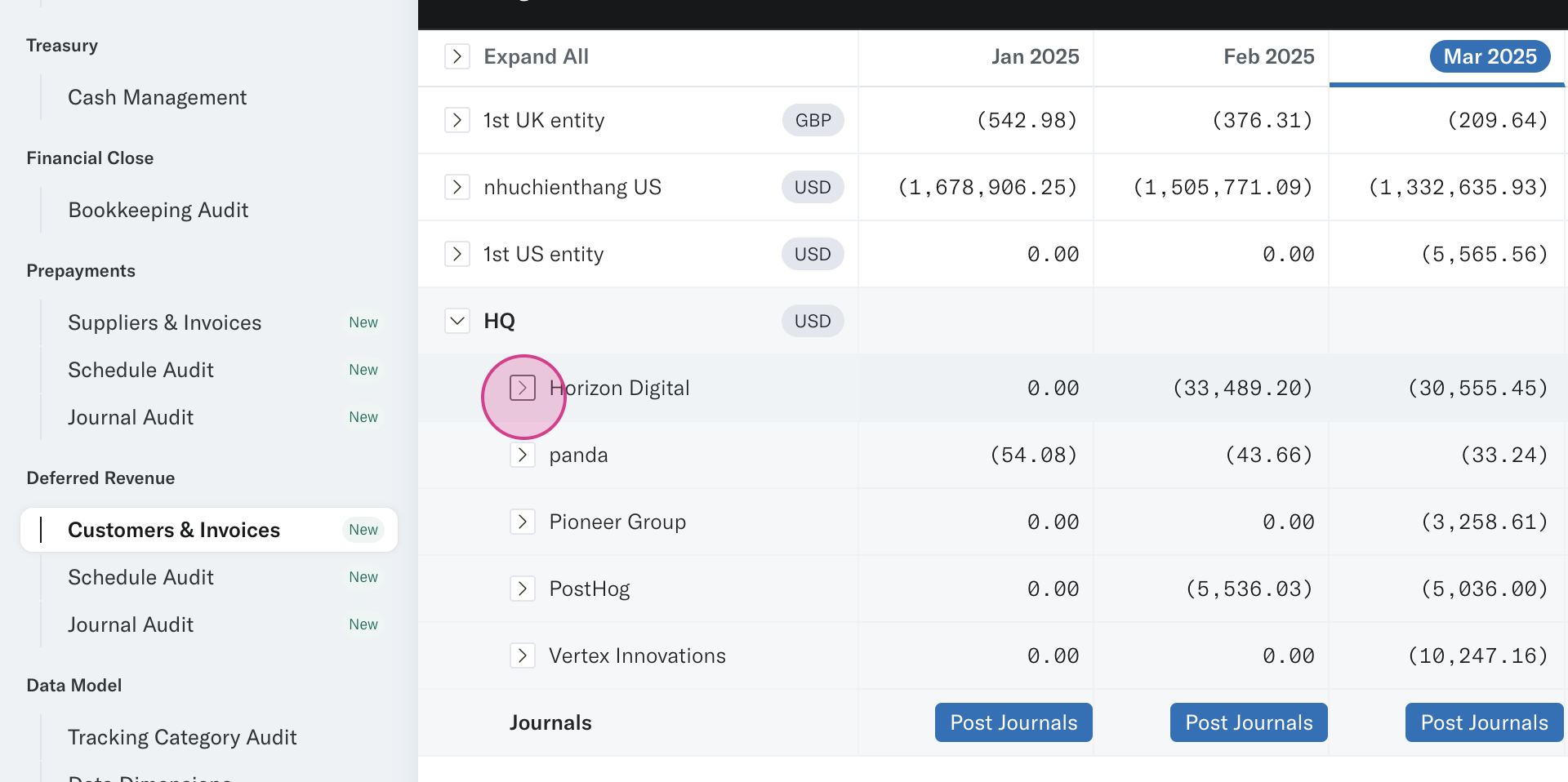Screen dimensions: 1568x782
Task: Expand the nhuchienthang US row
Action: point(457,187)
